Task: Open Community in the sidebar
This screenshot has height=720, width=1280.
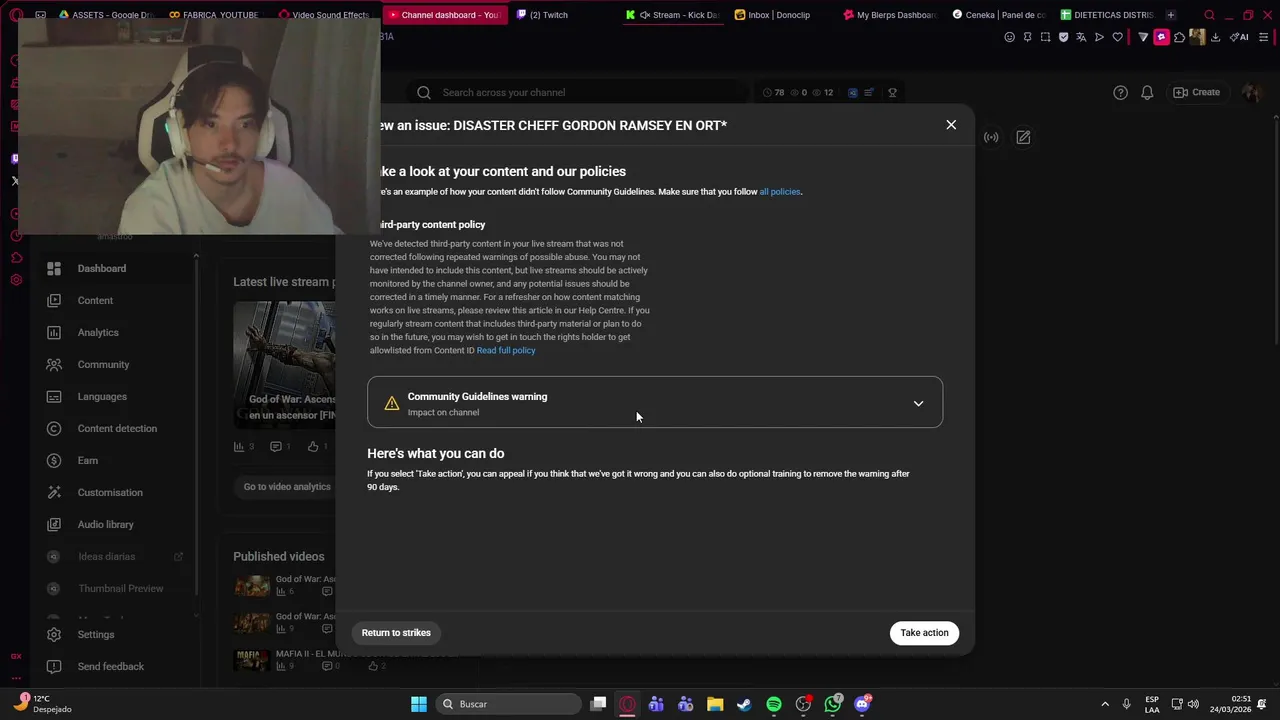Action: tap(103, 364)
